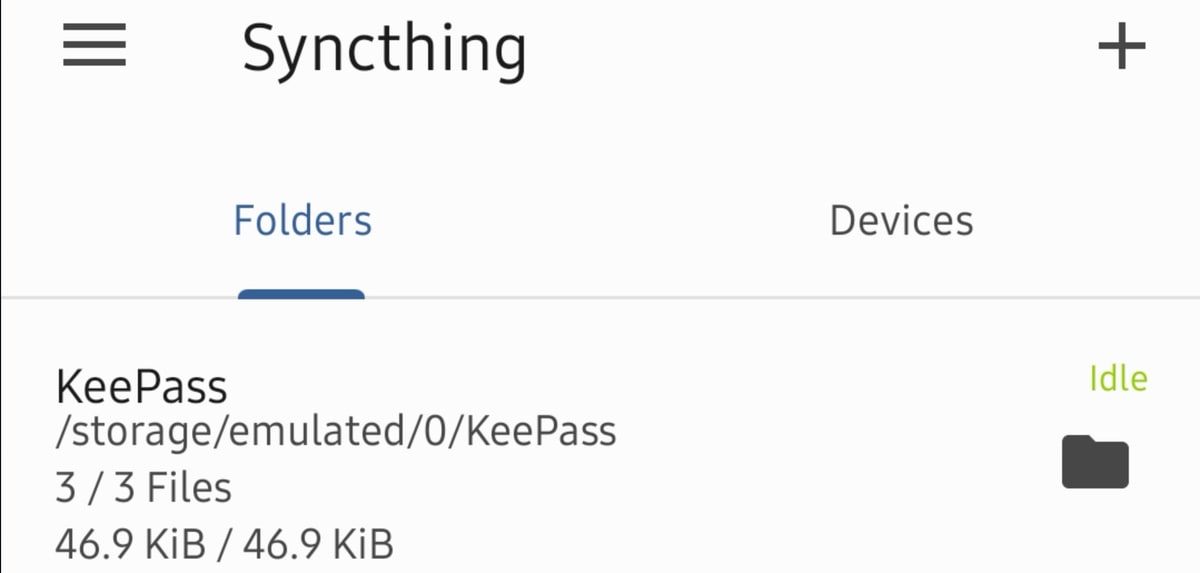Show the Folders list
1200x573 pixels.
(x=302, y=221)
